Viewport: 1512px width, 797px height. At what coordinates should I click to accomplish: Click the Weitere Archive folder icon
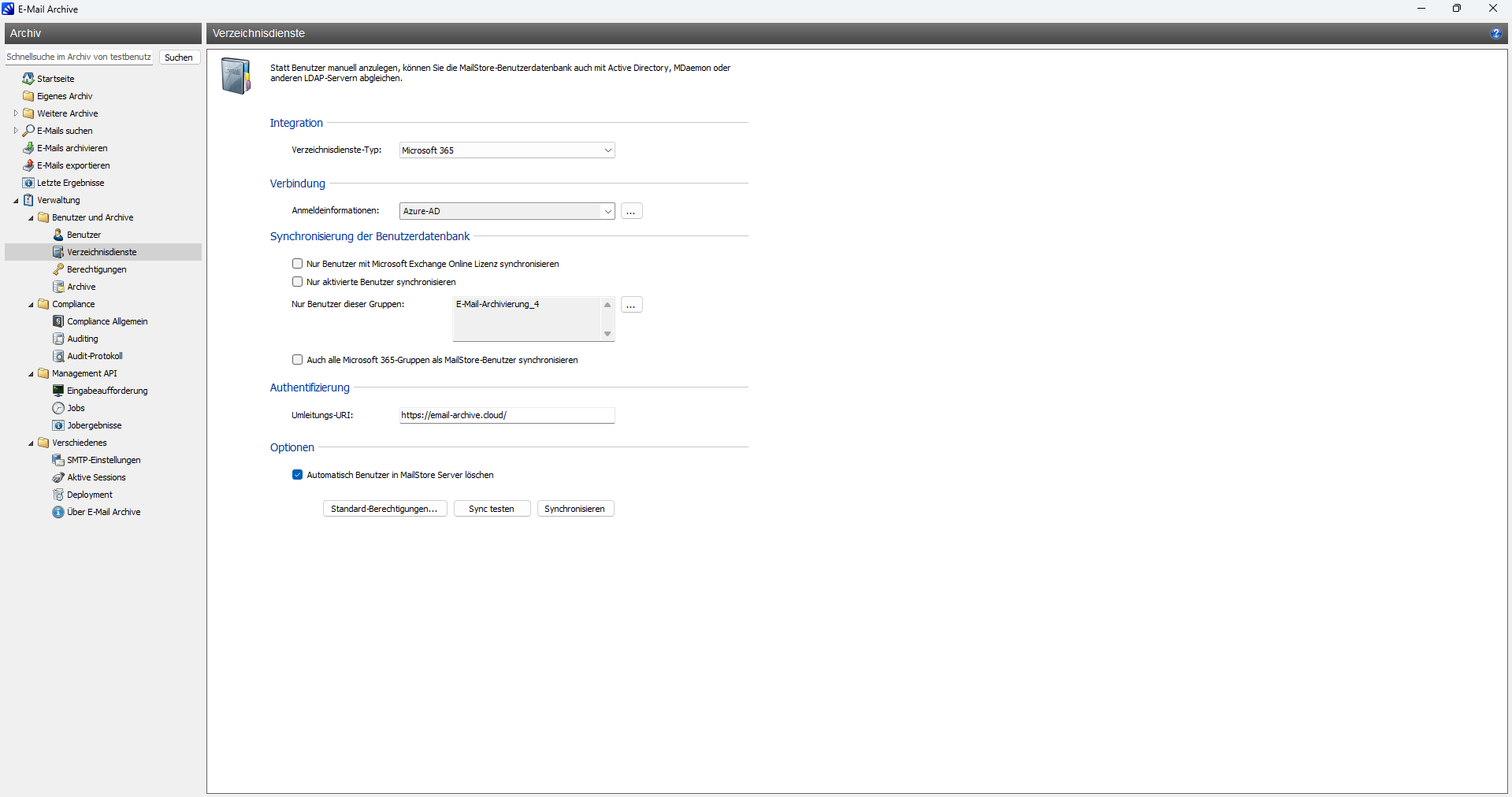click(28, 113)
